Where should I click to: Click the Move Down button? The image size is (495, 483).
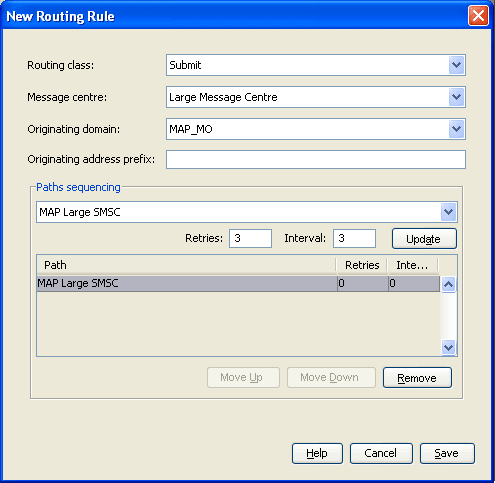click(x=331, y=378)
